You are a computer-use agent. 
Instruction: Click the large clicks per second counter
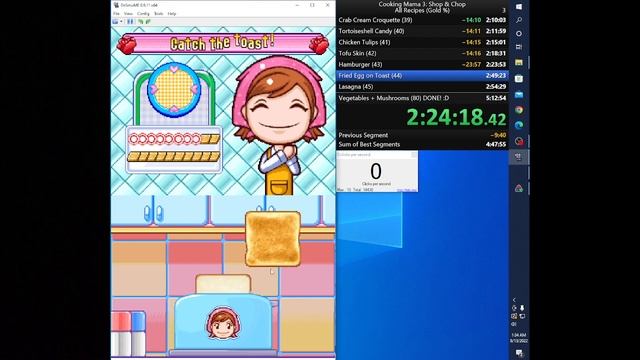376,171
